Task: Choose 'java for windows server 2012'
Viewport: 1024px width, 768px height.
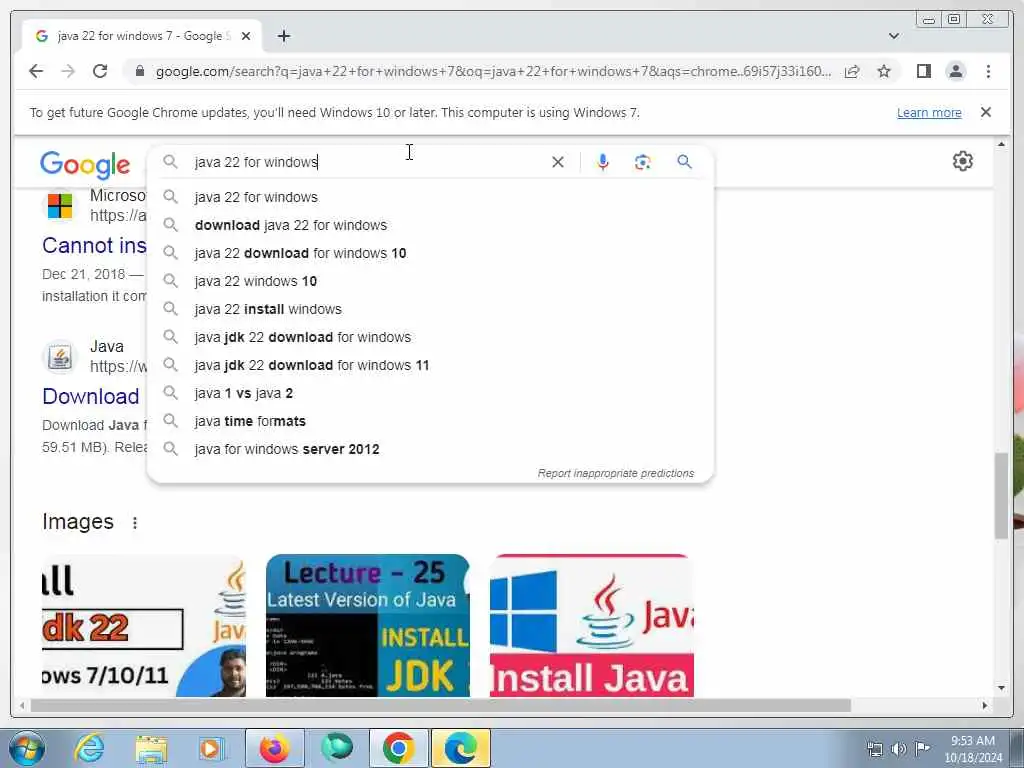Action: pyautogui.click(x=430, y=450)
